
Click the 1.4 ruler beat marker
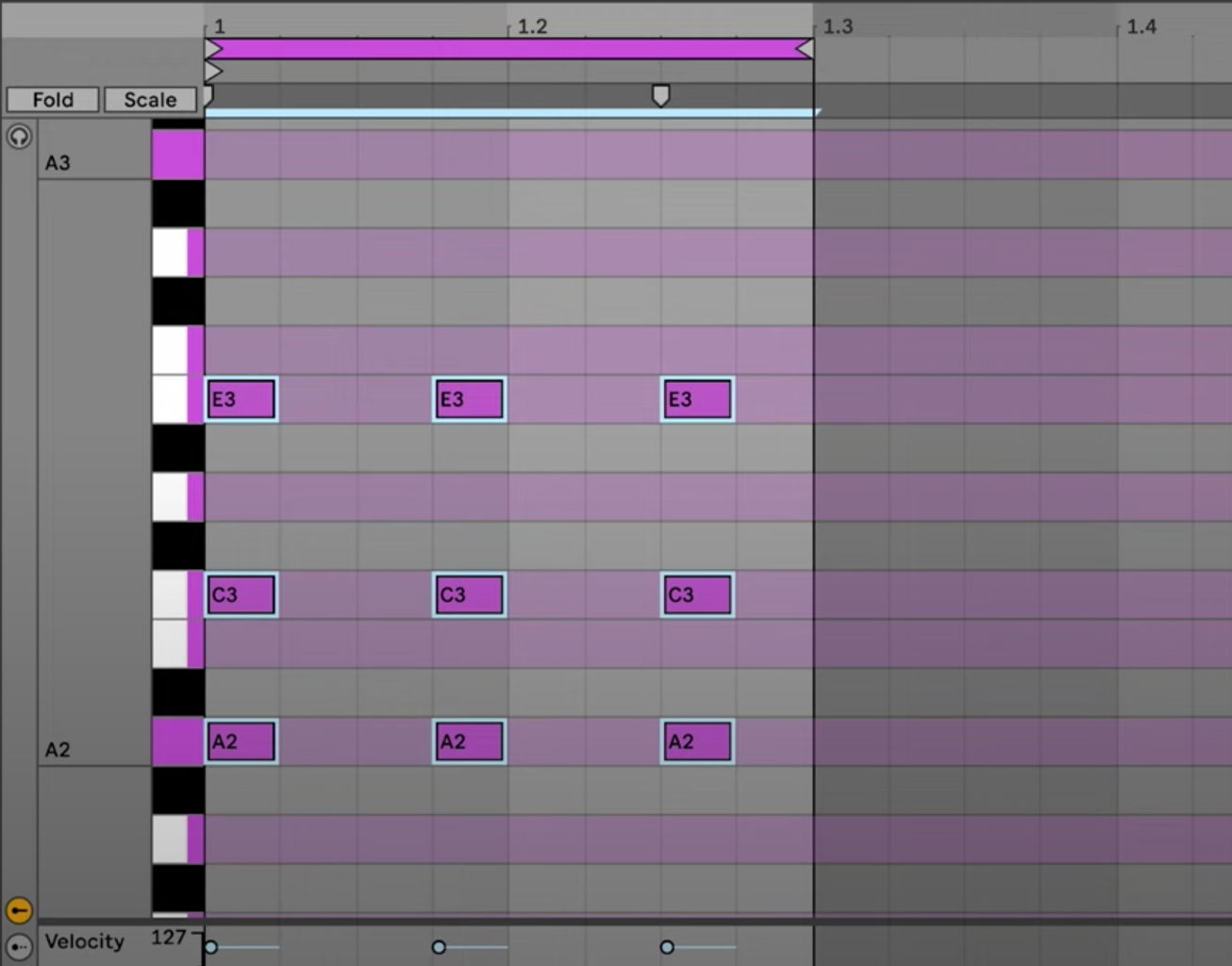click(x=1141, y=26)
